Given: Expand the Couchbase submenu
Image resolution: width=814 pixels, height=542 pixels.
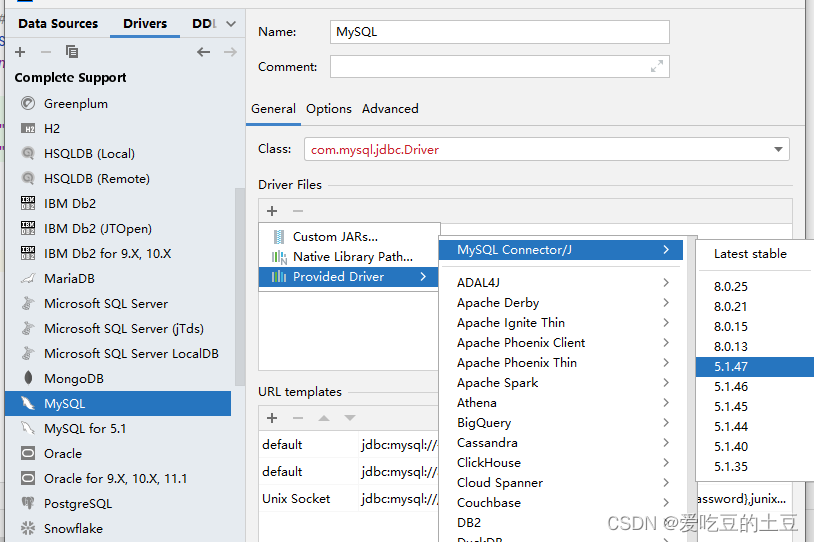Looking at the screenshot, I should click(x=666, y=503).
